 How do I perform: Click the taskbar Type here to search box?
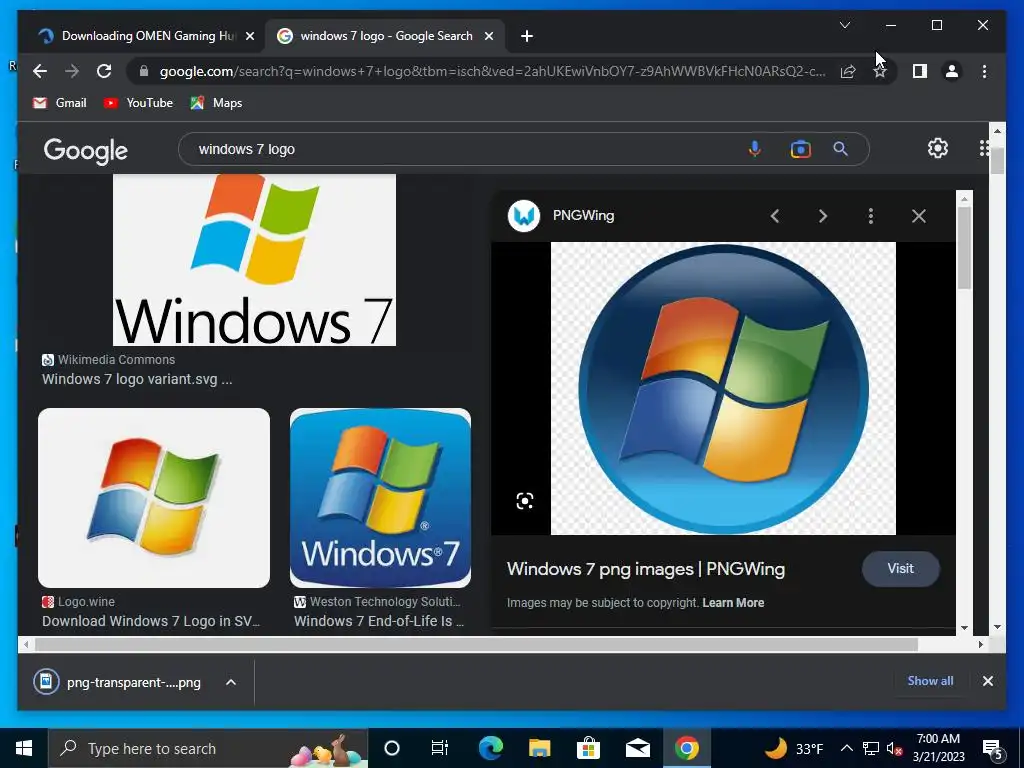(208, 748)
